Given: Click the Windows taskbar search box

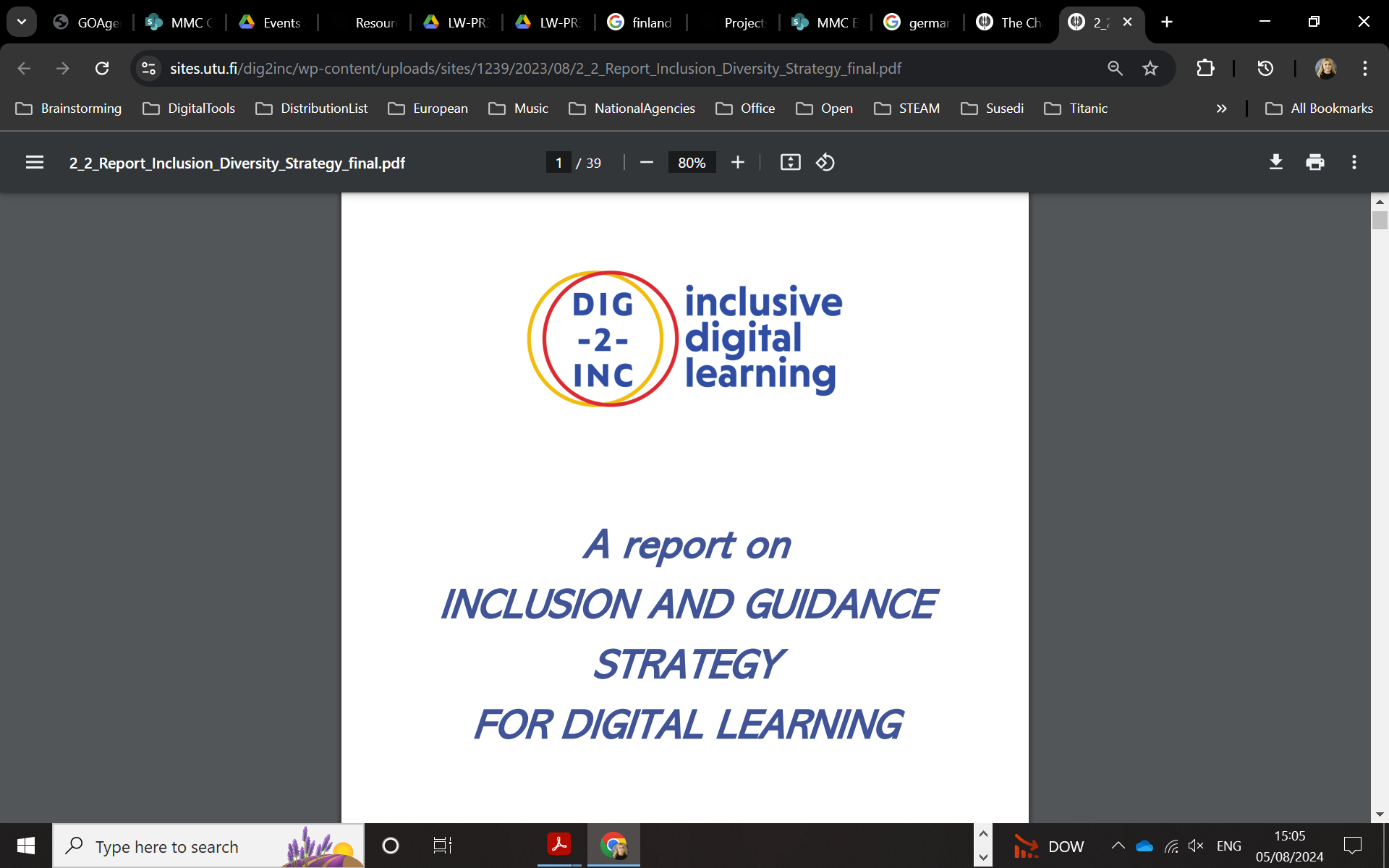Looking at the screenshot, I should [208, 846].
